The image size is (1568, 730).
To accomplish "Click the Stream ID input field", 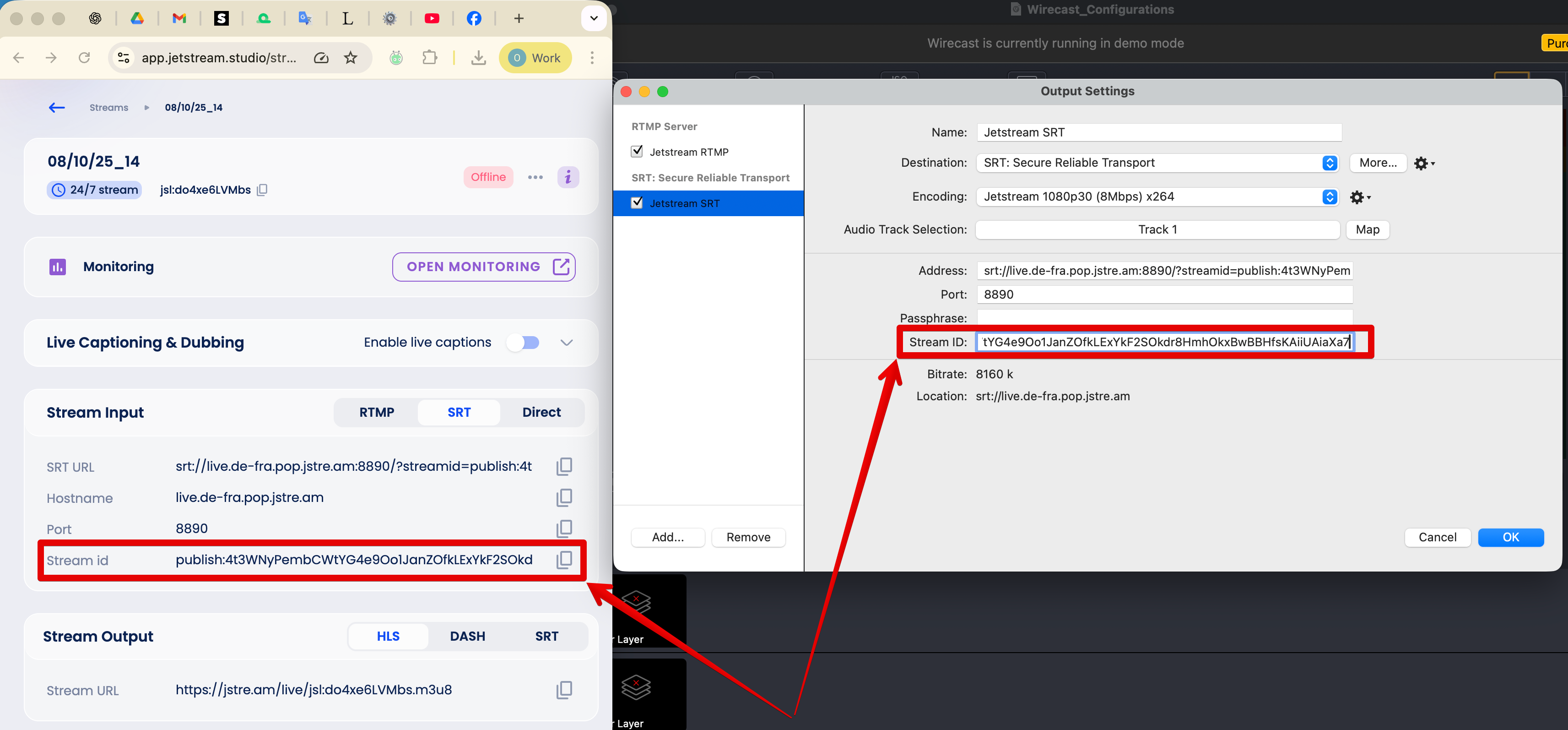I will point(1164,342).
